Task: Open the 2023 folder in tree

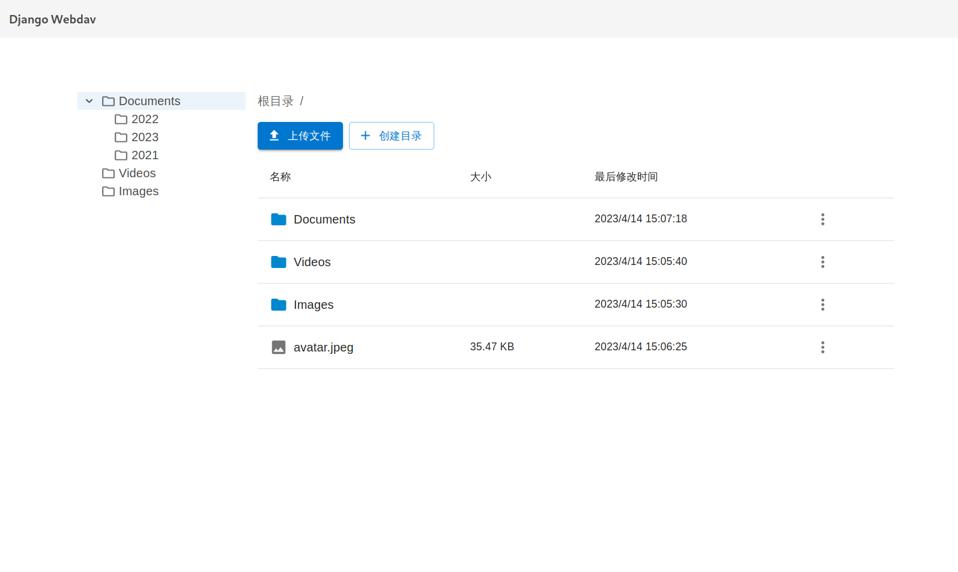Action: click(145, 137)
